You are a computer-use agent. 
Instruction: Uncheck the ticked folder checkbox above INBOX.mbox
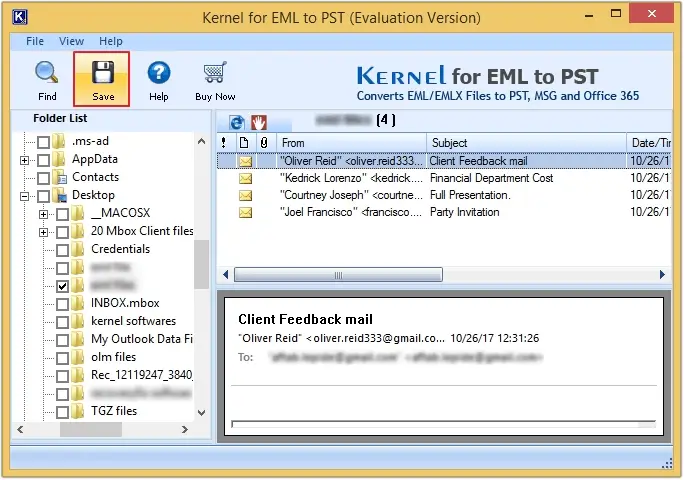click(62, 286)
